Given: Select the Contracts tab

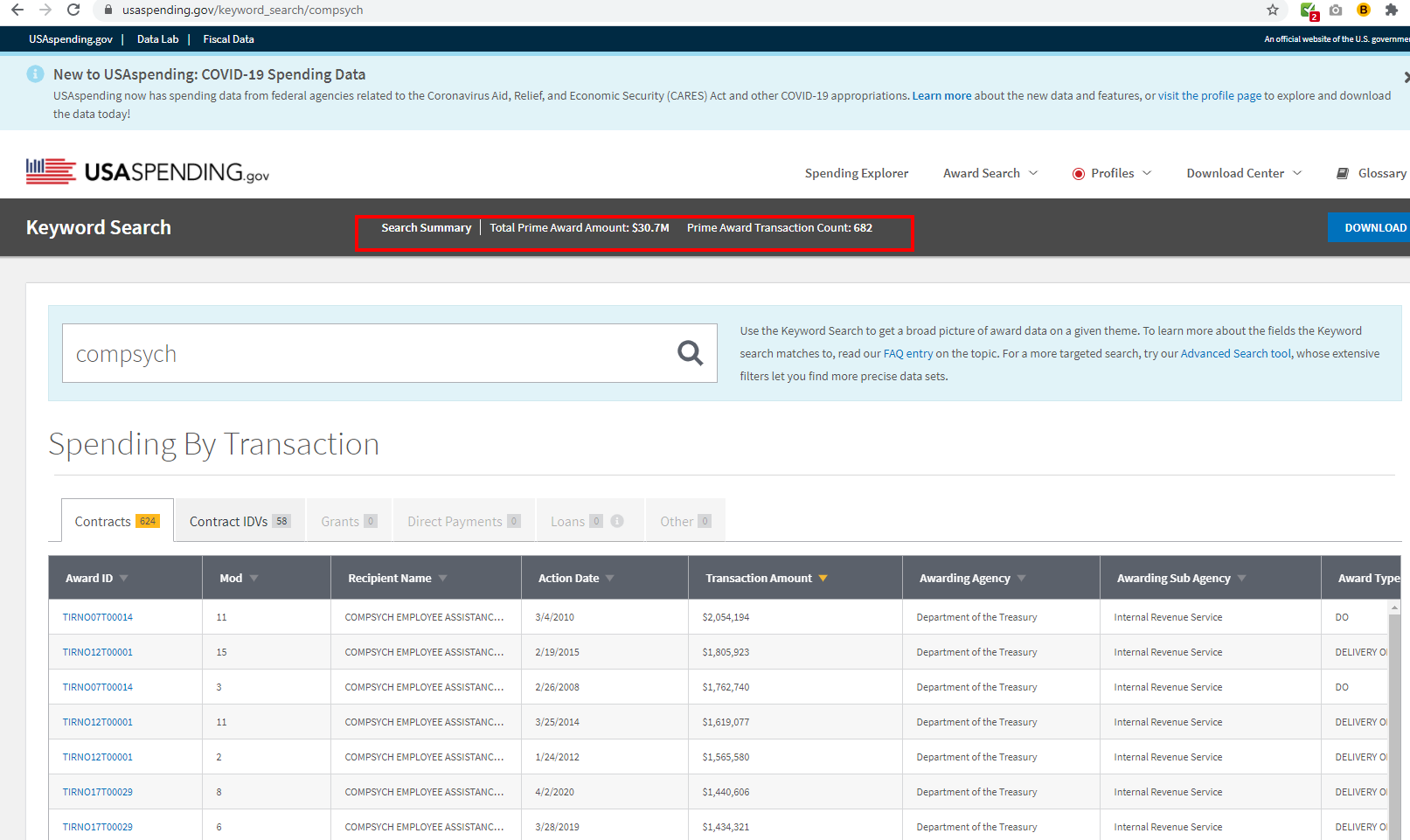Looking at the screenshot, I should click(x=117, y=521).
